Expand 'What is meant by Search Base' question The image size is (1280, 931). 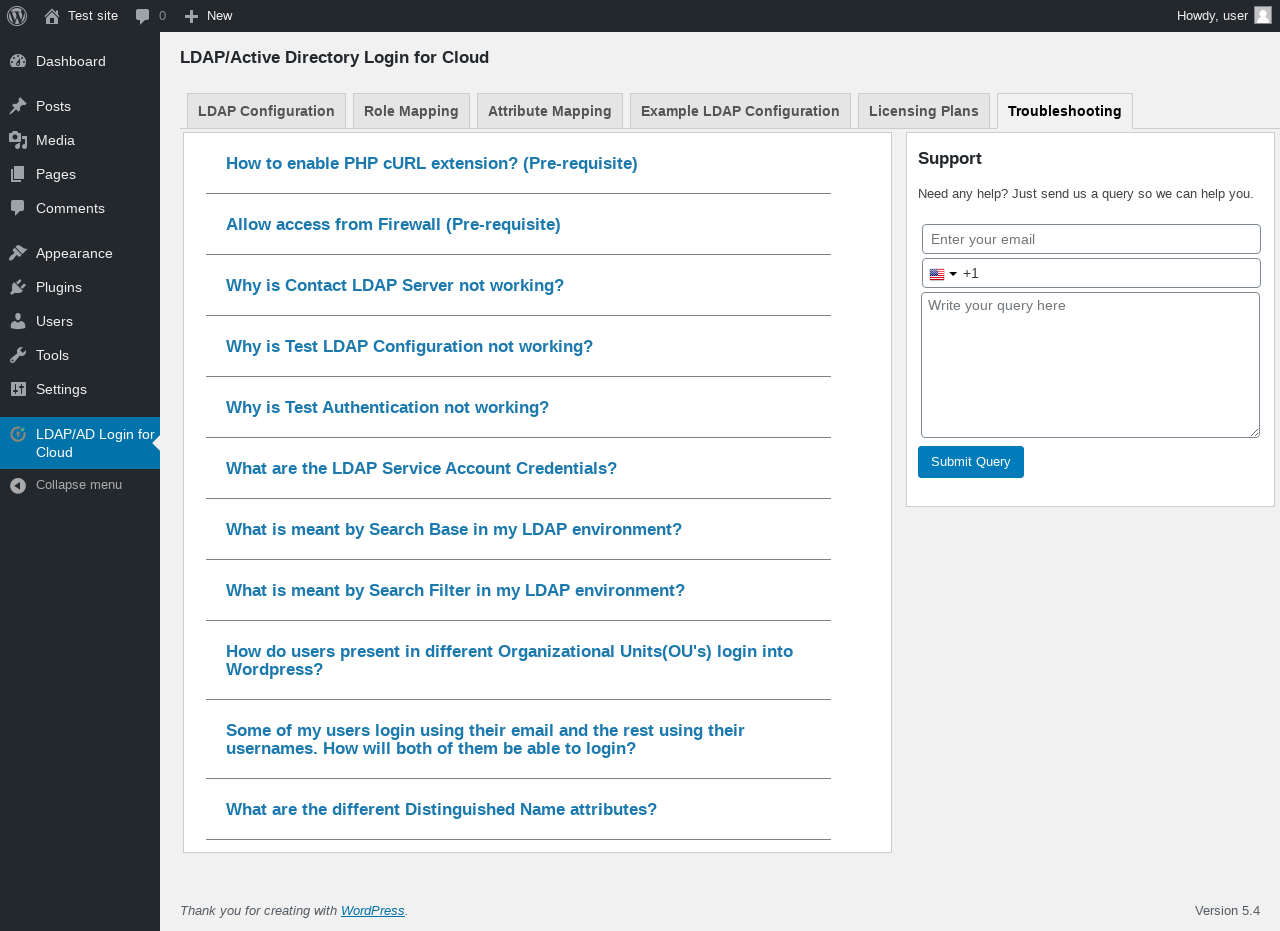453,529
